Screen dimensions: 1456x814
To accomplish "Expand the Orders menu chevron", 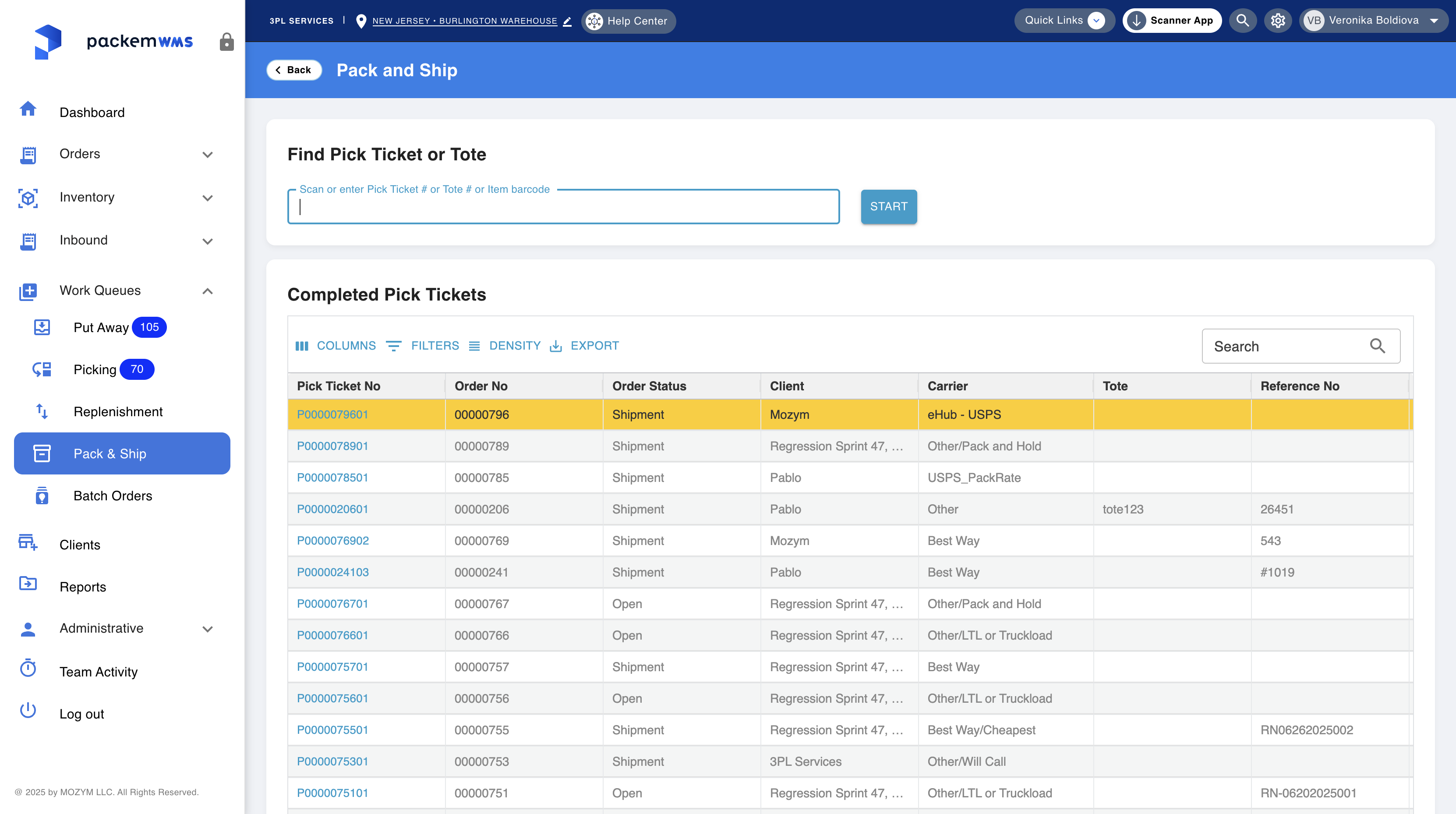I will (208, 154).
